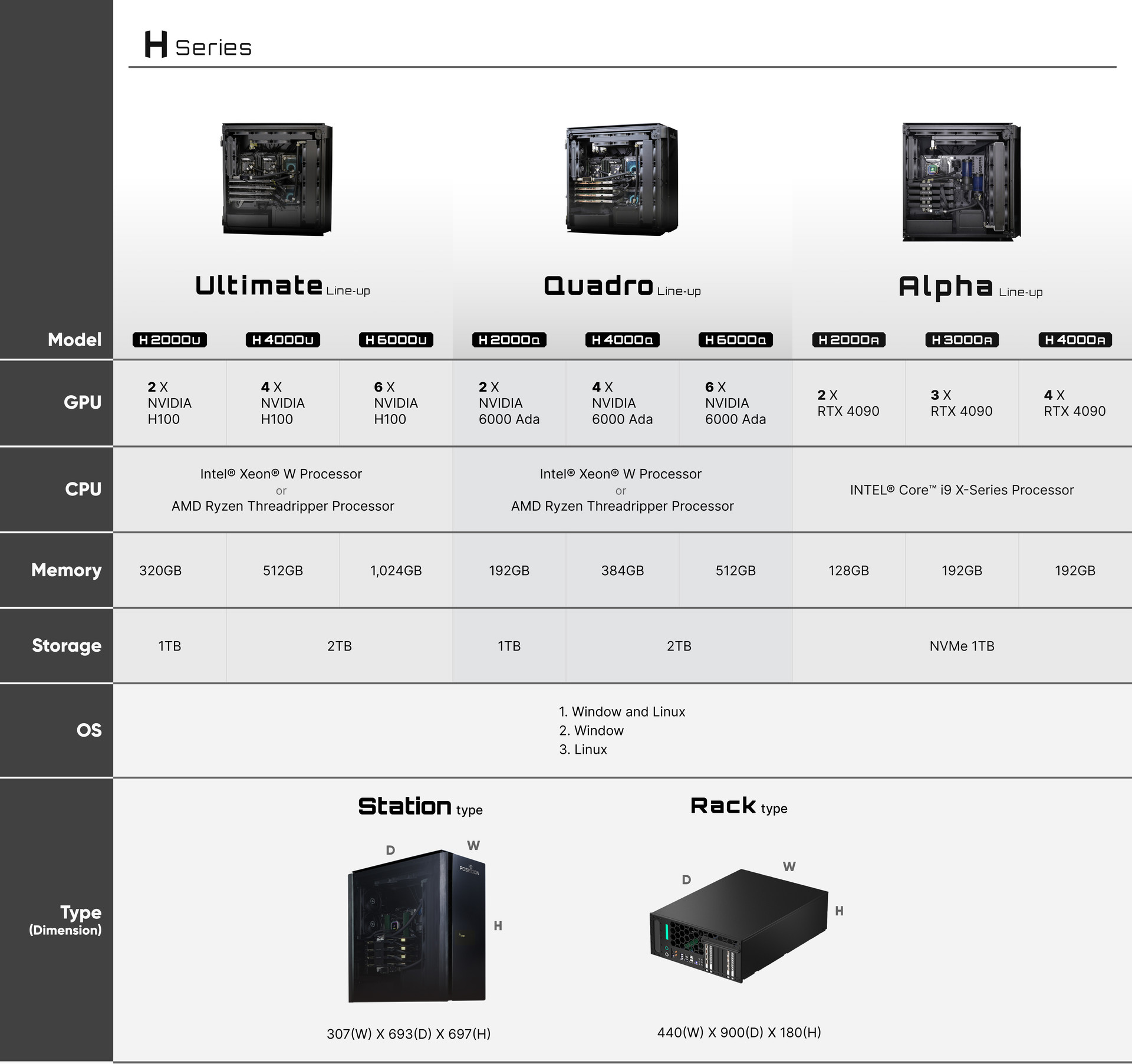Viewport: 1132px width, 1064px height.
Task: Click the Model row label
Action: [74, 340]
